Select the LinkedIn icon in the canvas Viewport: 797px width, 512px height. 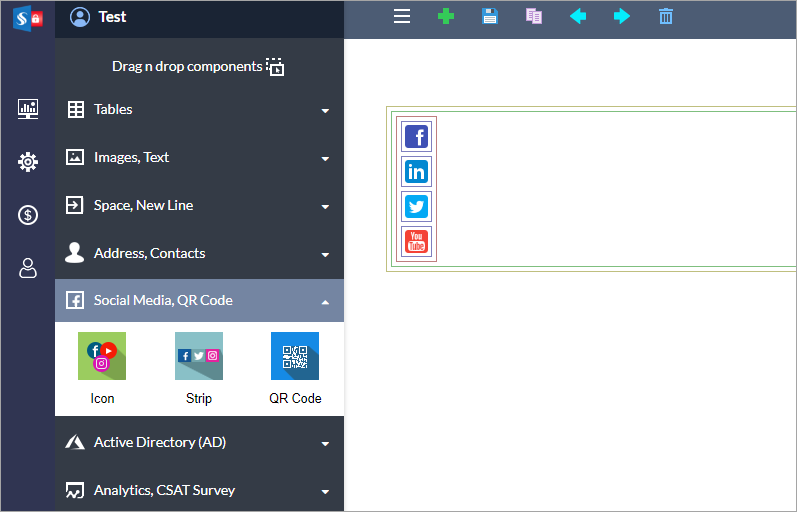416,171
